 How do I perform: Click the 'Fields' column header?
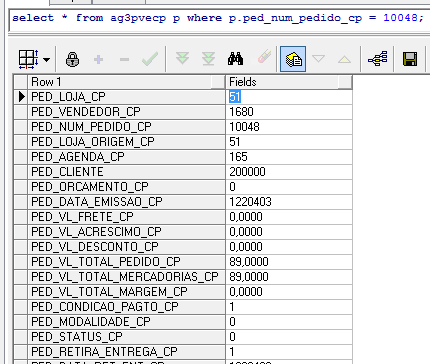tap(289, 82)
